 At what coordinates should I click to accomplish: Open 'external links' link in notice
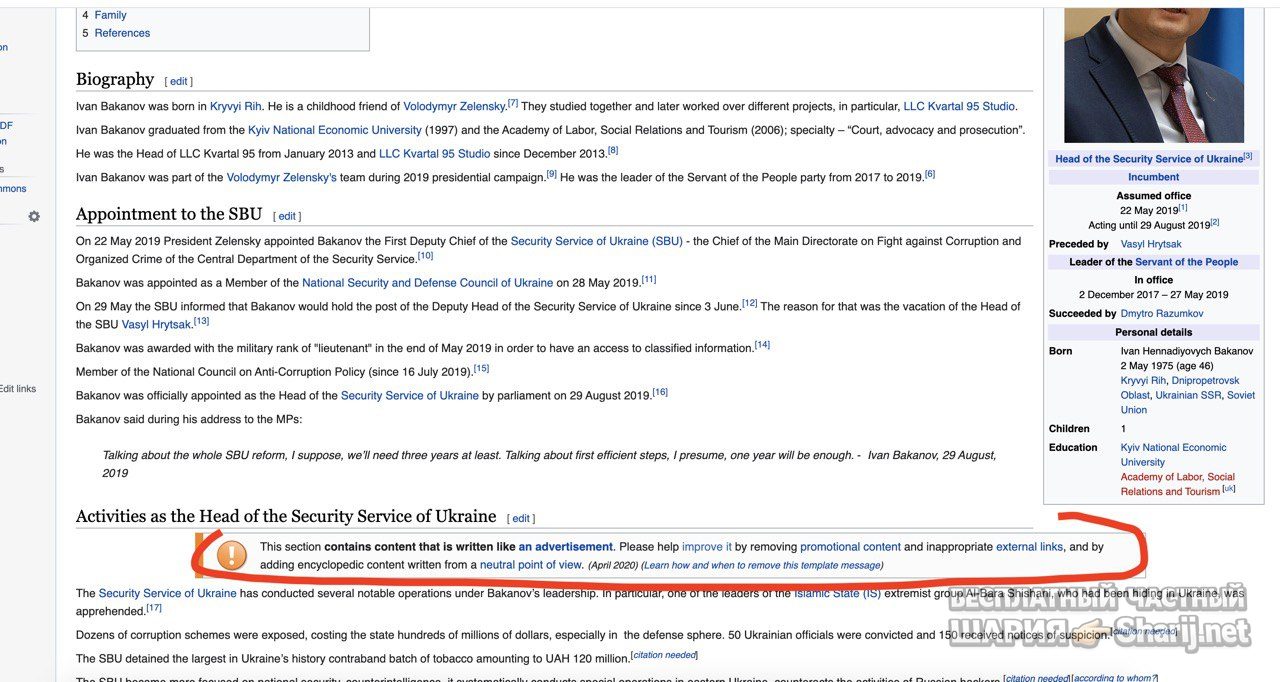1029,547
